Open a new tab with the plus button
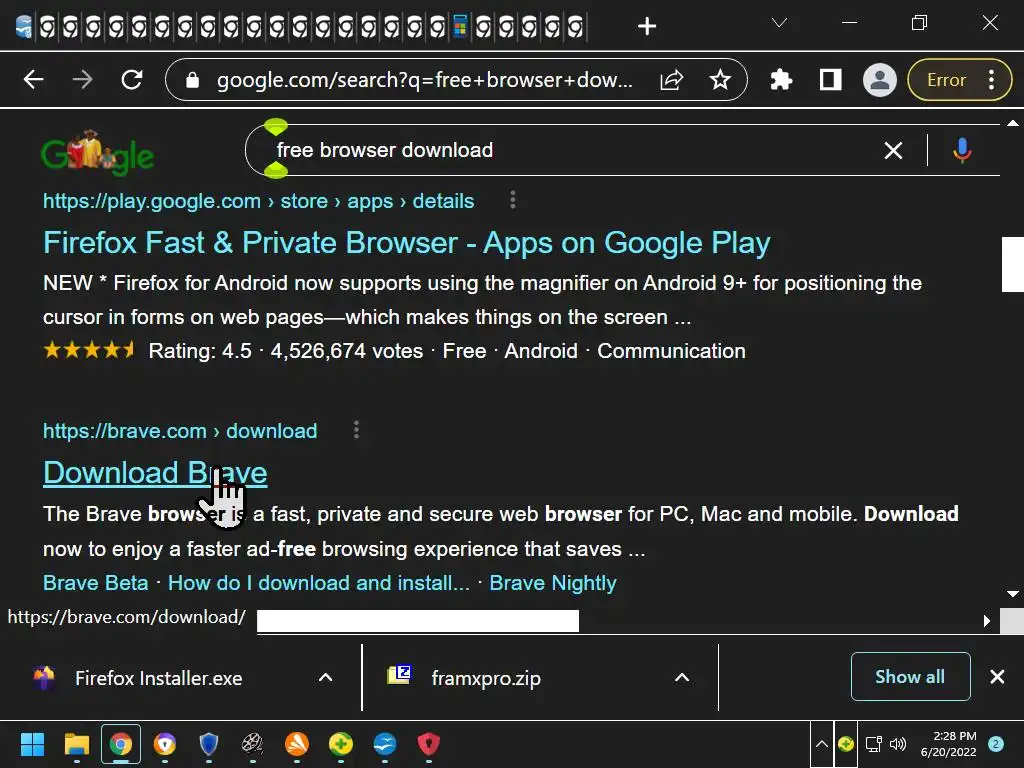Viewport: 1024px width, 768px height. [x=647, y=26]
